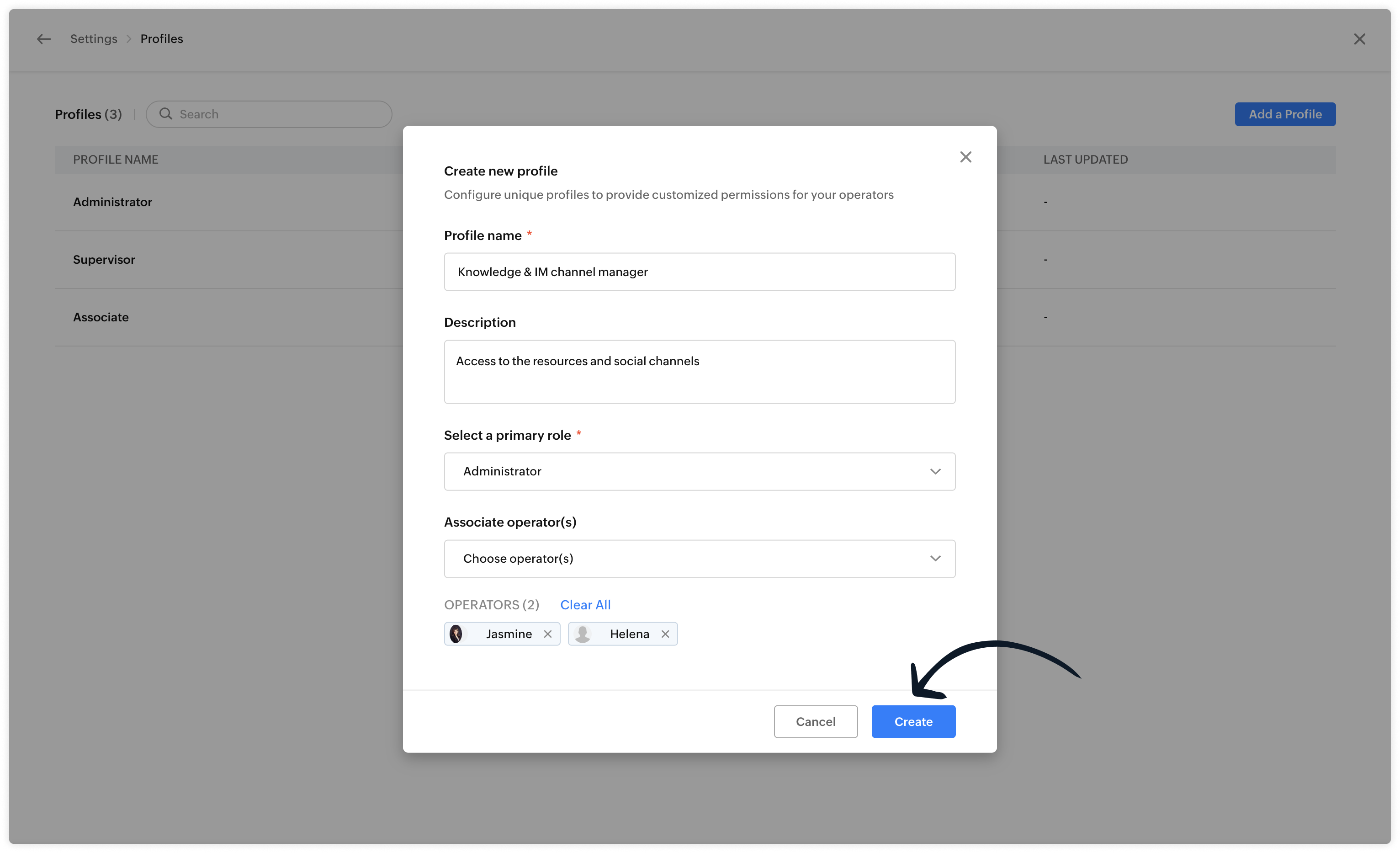
Task: Remove Helena from operators
Action: (665, 634)
